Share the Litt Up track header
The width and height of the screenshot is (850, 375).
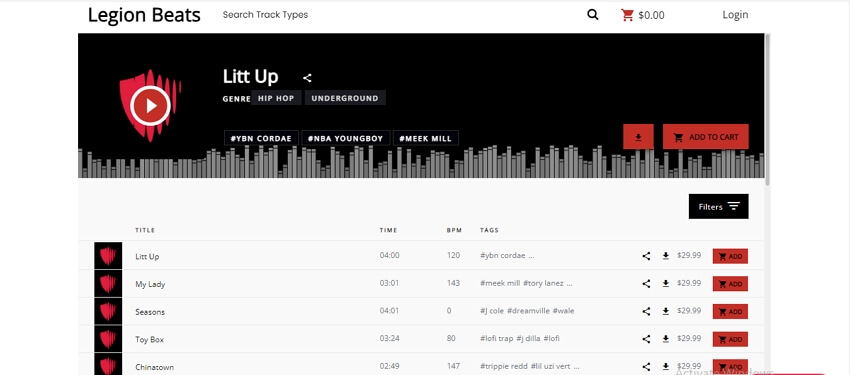(307, 78)
